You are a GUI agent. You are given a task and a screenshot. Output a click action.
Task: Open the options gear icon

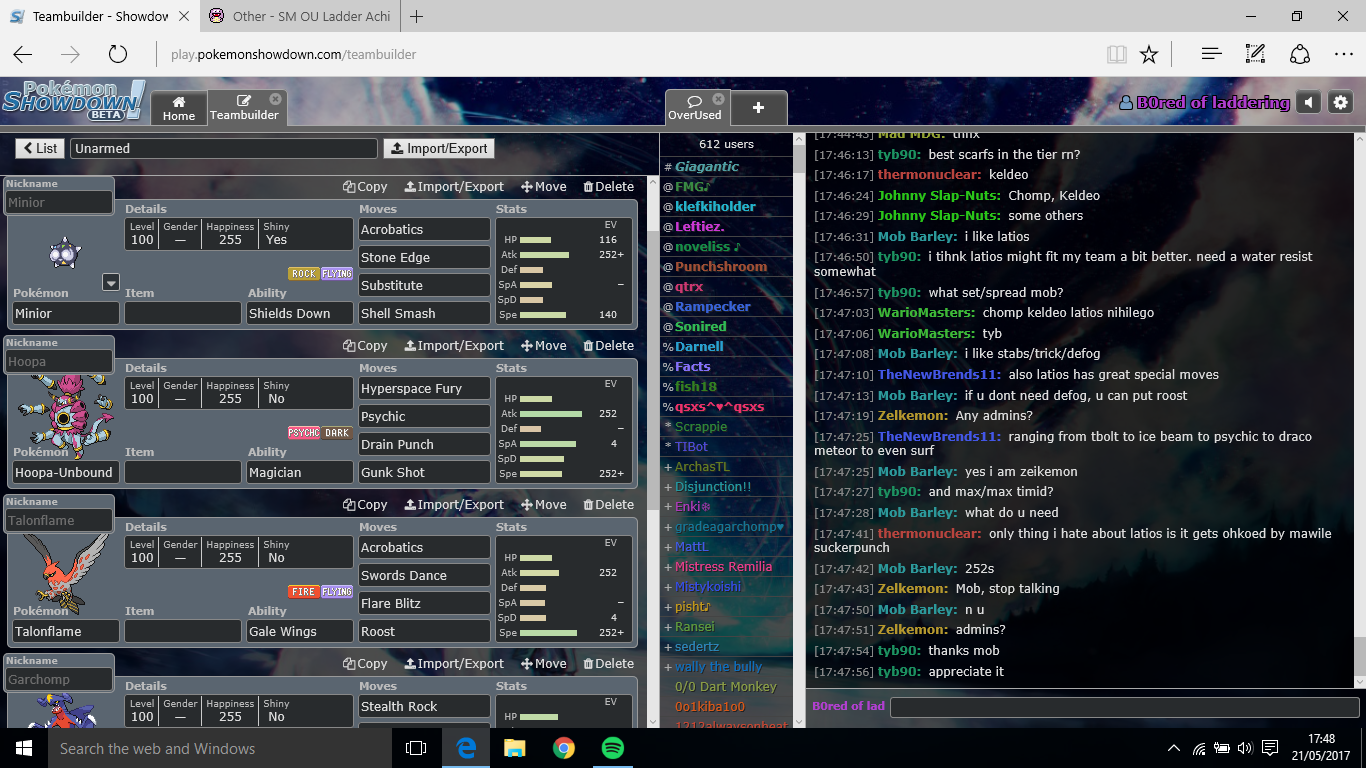coord(1341,102)
